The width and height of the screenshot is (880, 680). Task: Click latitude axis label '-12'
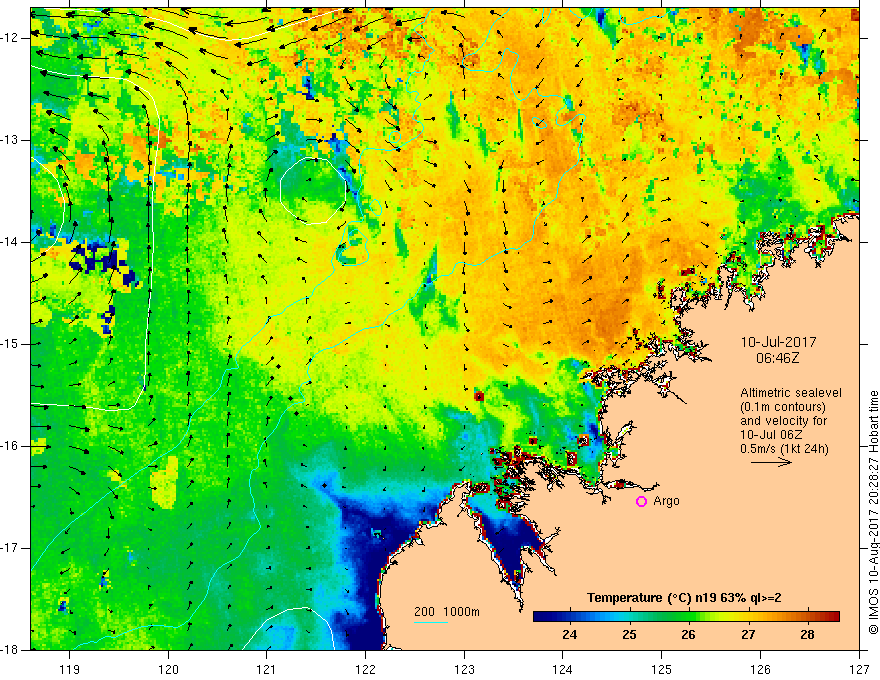pyautogui.click(x=11, y=38)
